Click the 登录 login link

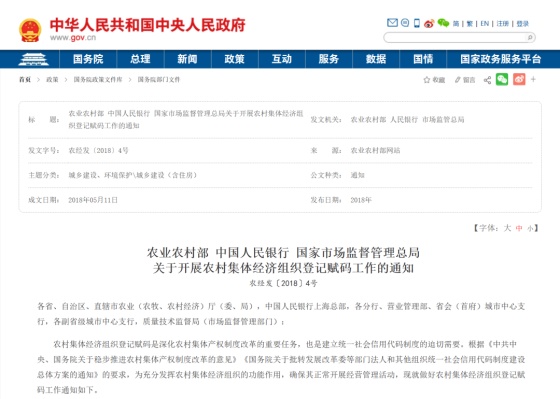pos(522,24)
